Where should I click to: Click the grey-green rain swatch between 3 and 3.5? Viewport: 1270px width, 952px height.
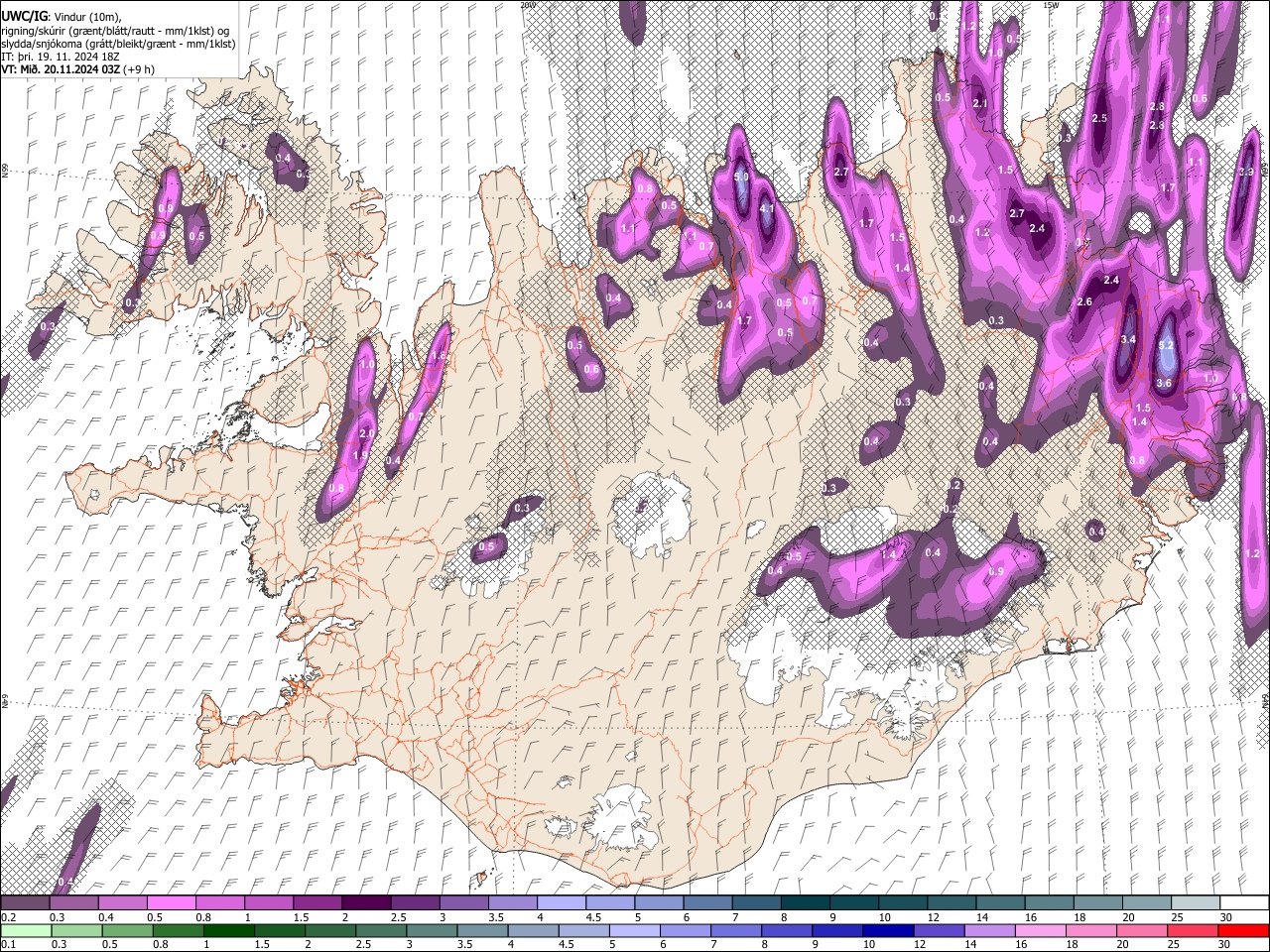click(x=432, y=931)
